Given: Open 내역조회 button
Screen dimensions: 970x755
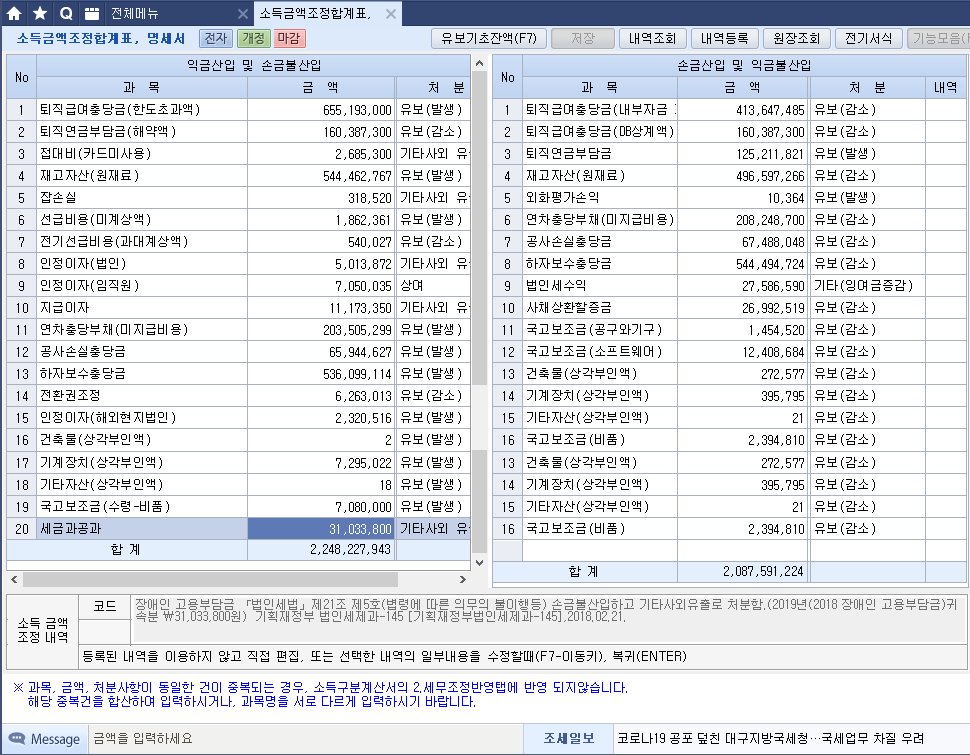Looking at the screenshot, I should [x=652, y=38].
